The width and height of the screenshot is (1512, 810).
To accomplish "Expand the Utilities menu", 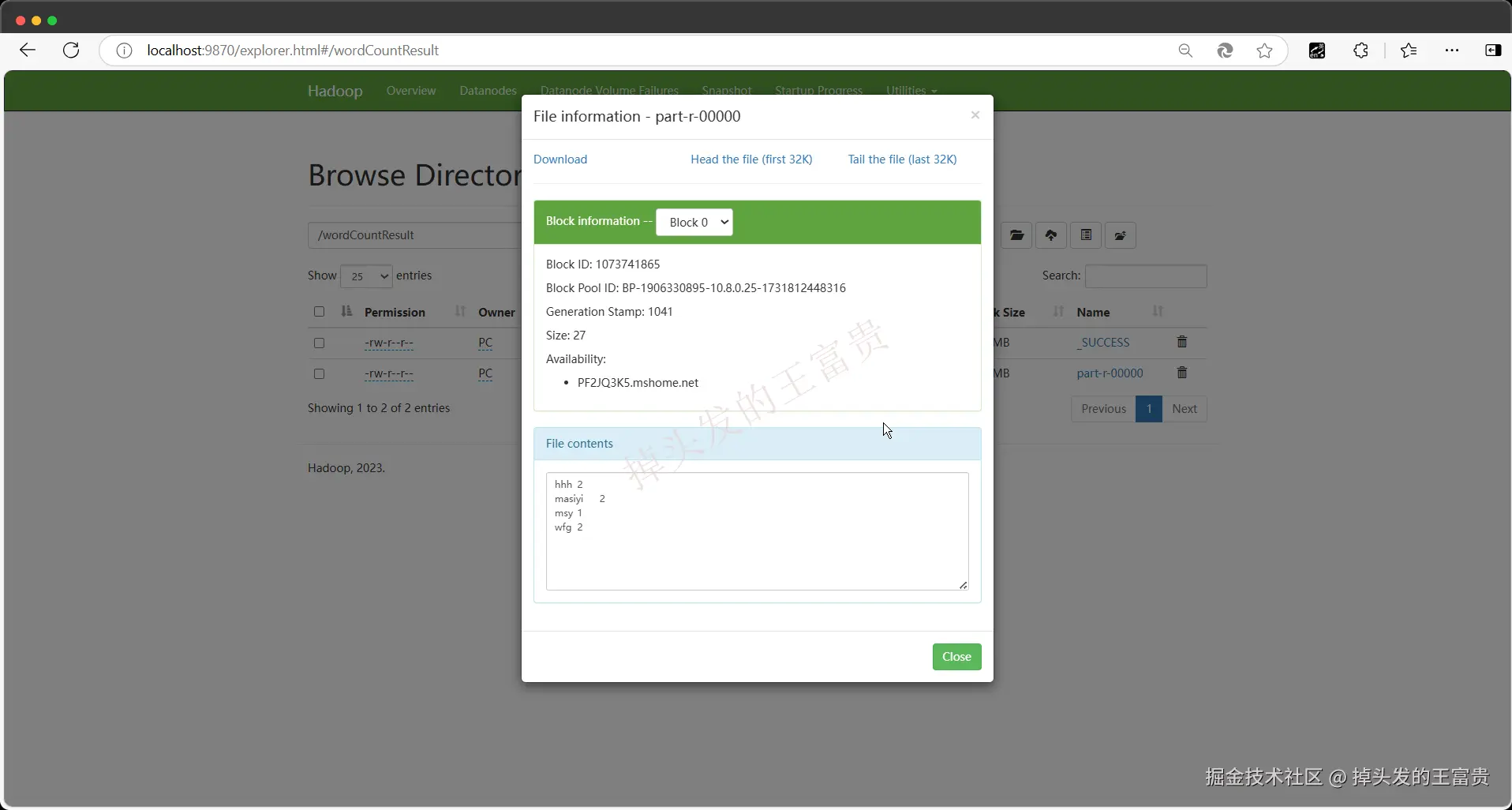I will click(911, 91).
